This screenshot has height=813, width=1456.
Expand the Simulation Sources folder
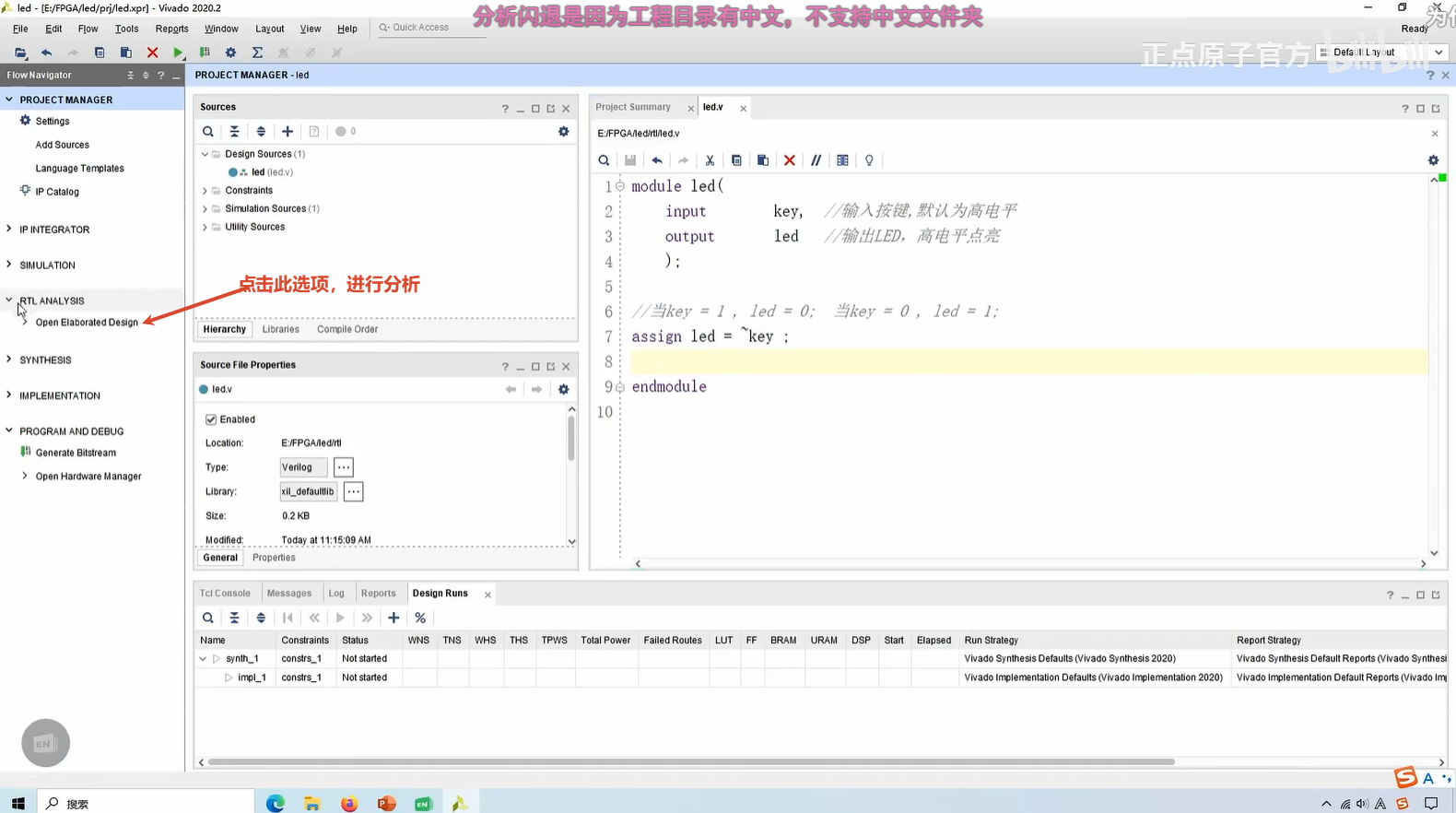[205, 209]
